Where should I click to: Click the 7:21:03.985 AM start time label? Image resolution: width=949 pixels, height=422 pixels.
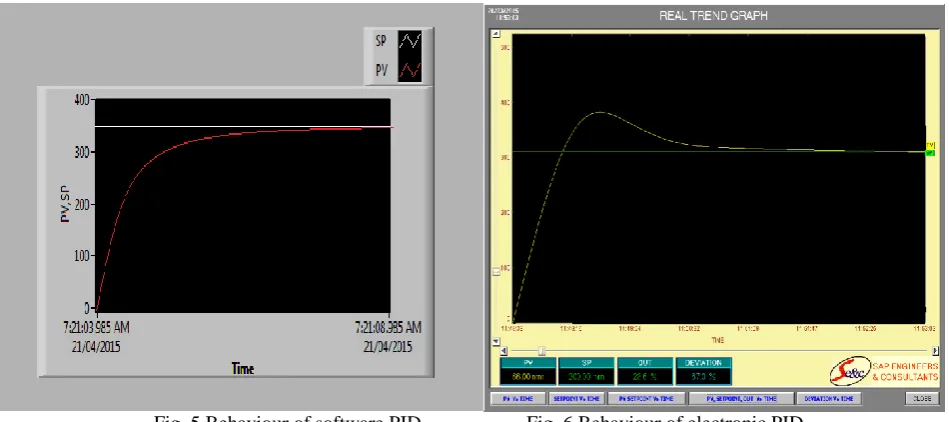tap(96, 328)
